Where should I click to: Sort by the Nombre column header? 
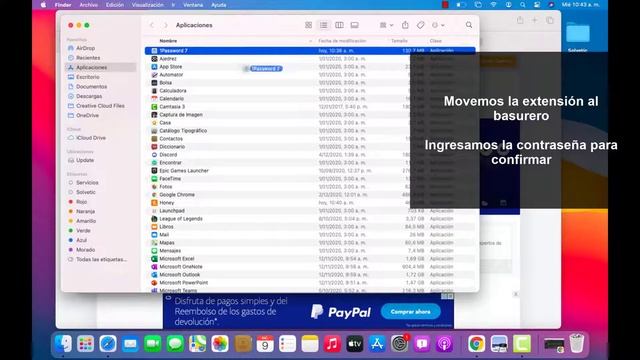coord(168,41)
